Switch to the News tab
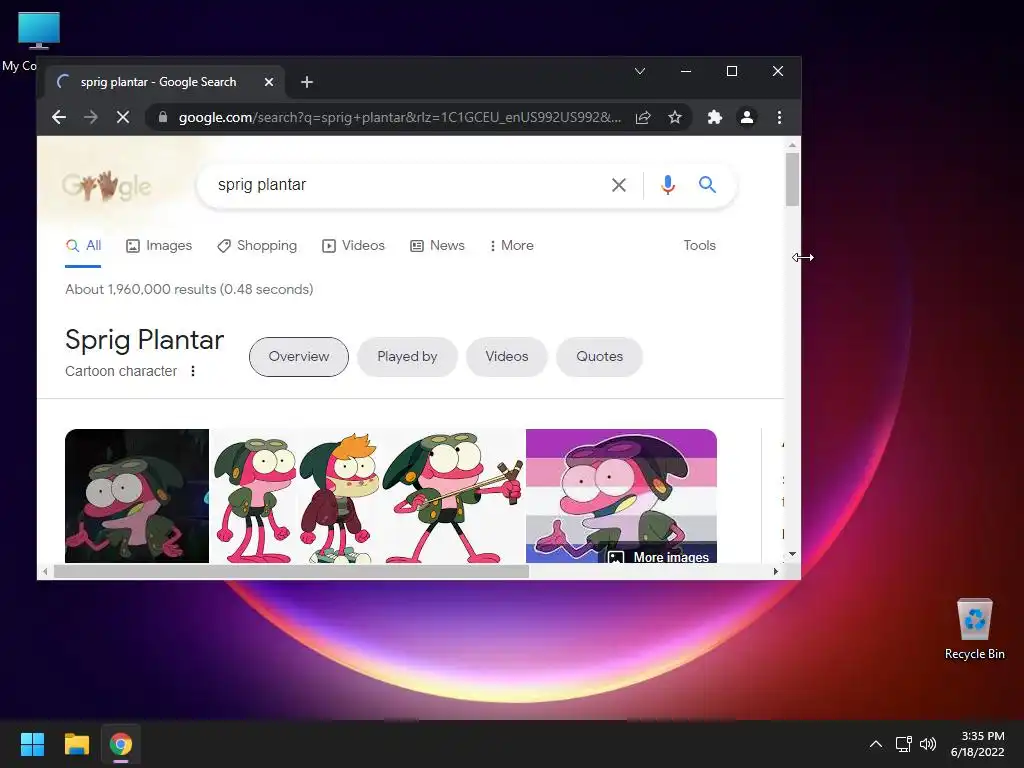This screenshot has height=768, width=1024. pos(437,246)
